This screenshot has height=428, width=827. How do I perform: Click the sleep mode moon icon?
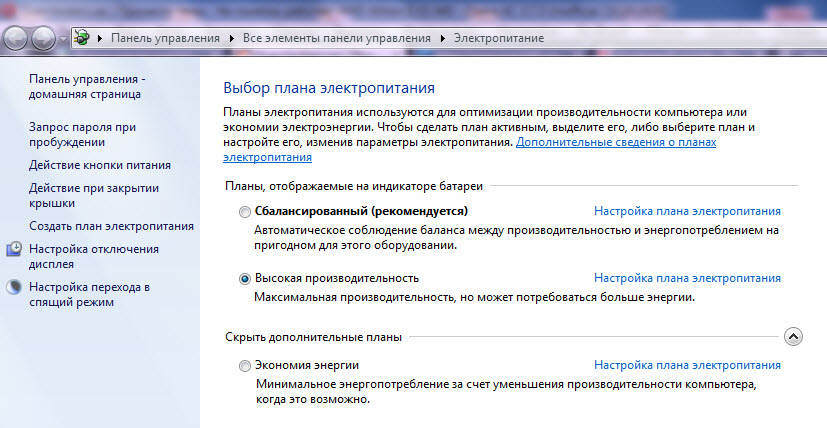14,287
